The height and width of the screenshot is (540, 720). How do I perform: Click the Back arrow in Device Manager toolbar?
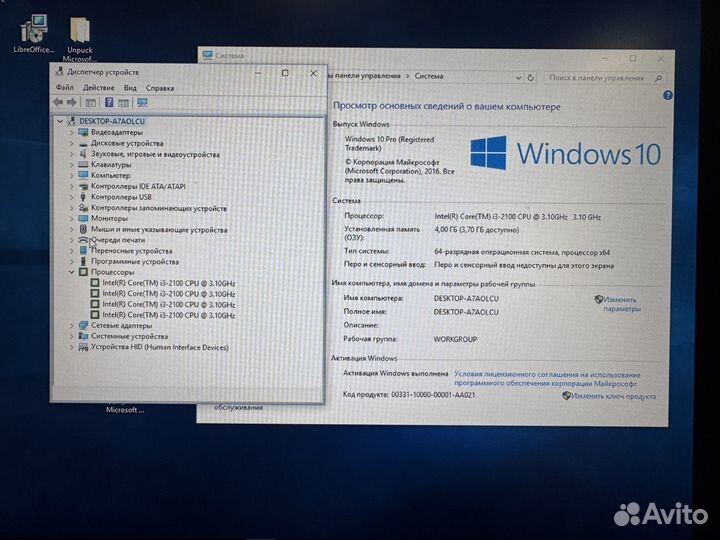58,102
